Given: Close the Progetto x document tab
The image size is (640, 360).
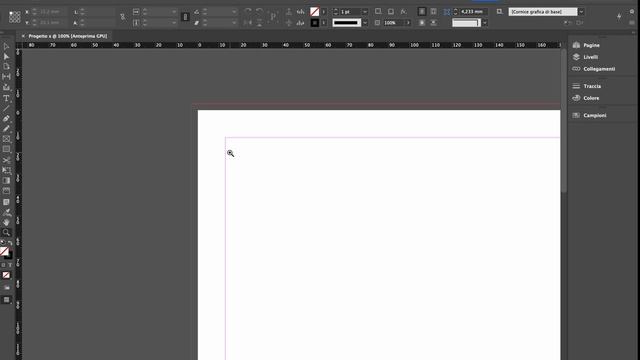Looking at the screenshot, I should (23, 36).
